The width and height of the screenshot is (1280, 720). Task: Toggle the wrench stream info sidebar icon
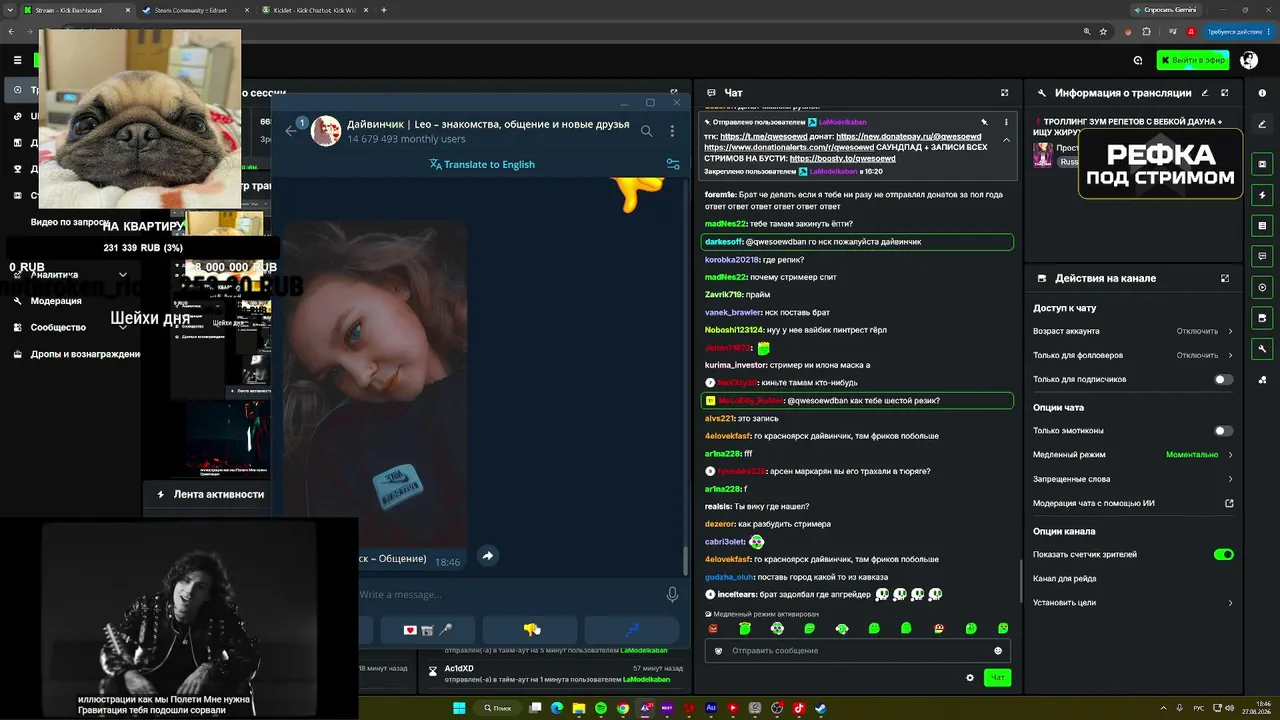tap(1262, 349)
